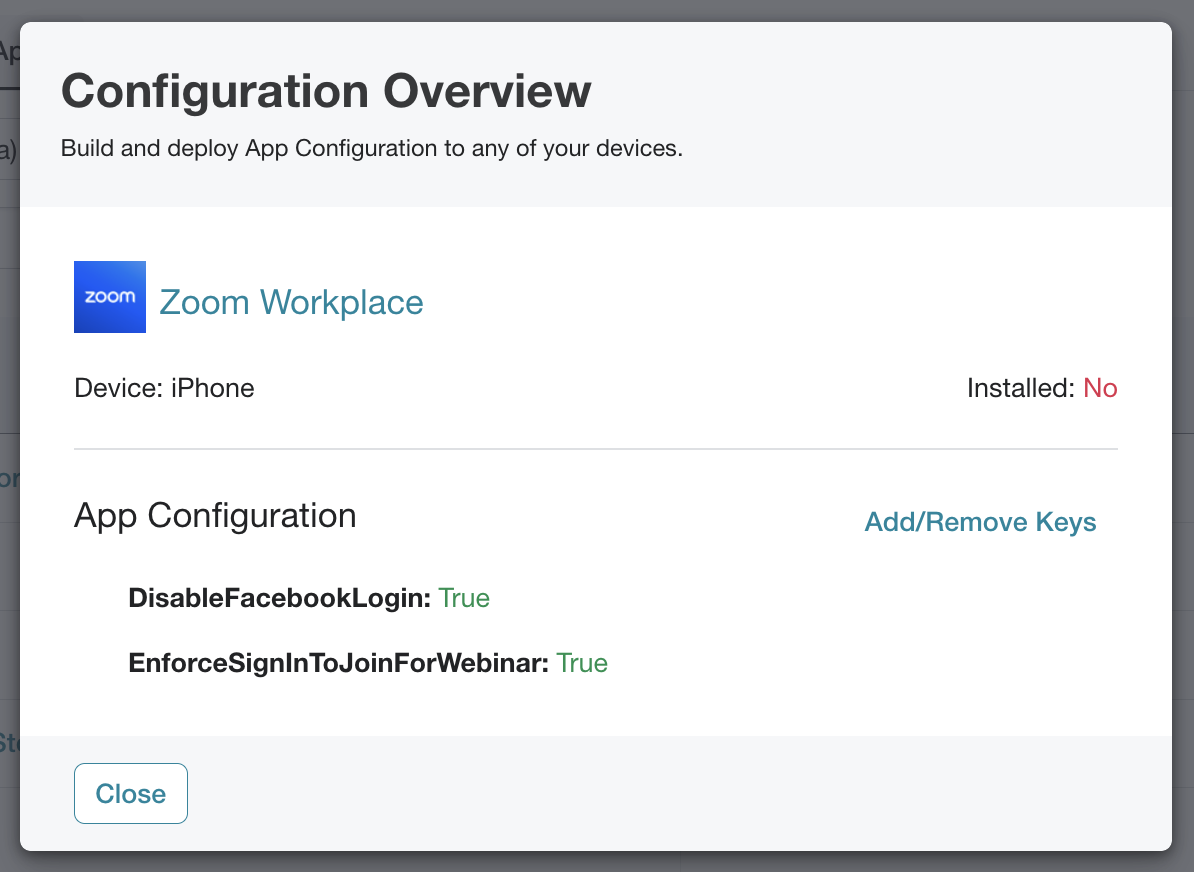Click the Device: iPhone text

164,388
